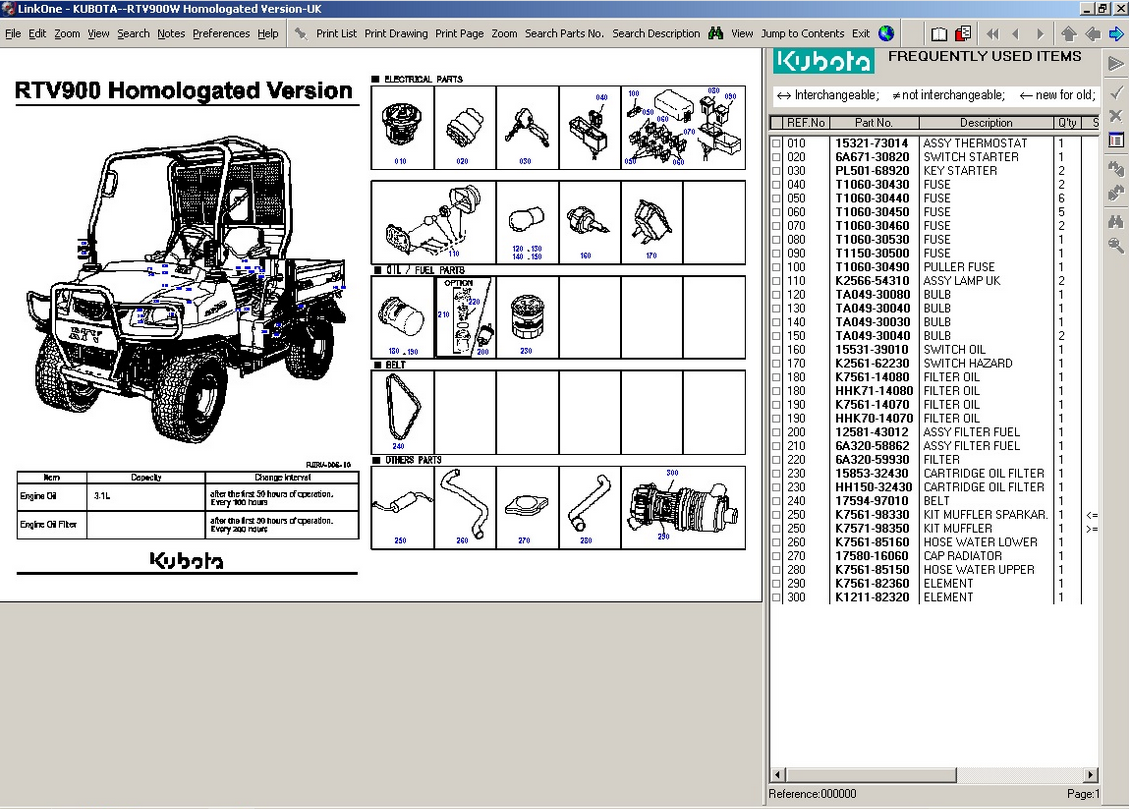Click Jump to Contents button

[803, 34]
